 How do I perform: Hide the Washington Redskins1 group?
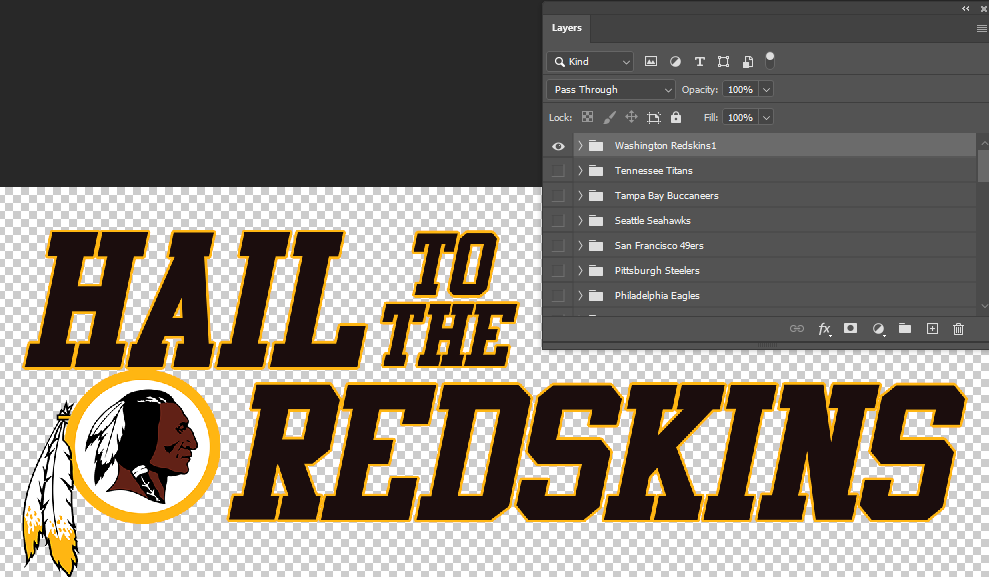point(558,146)
